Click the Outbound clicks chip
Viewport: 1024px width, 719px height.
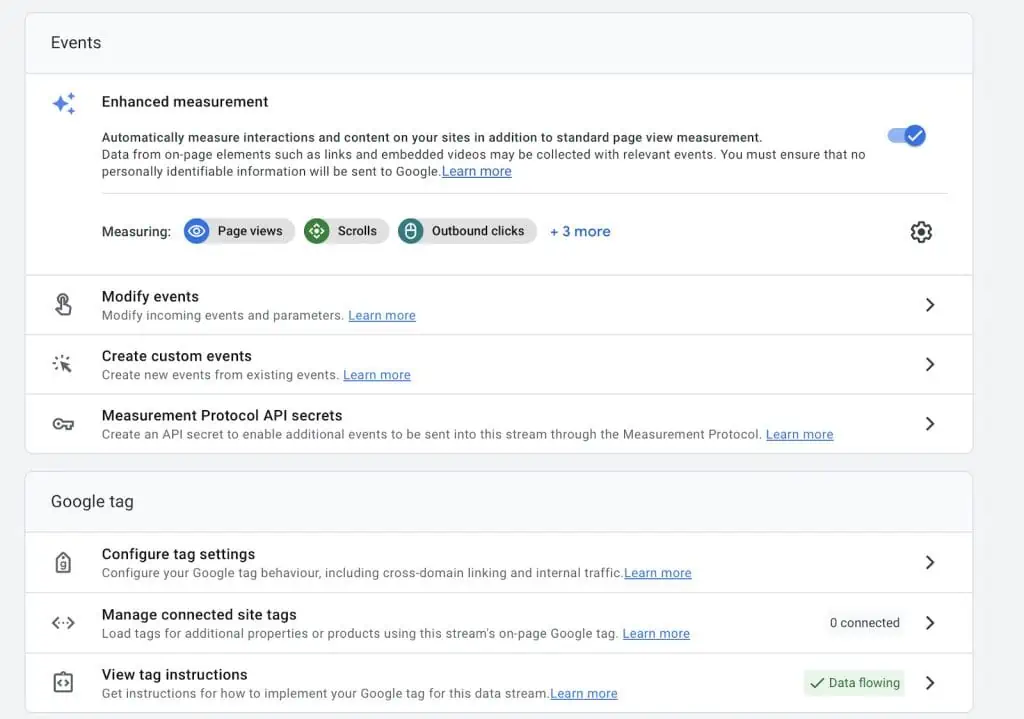tap(467, 231)
